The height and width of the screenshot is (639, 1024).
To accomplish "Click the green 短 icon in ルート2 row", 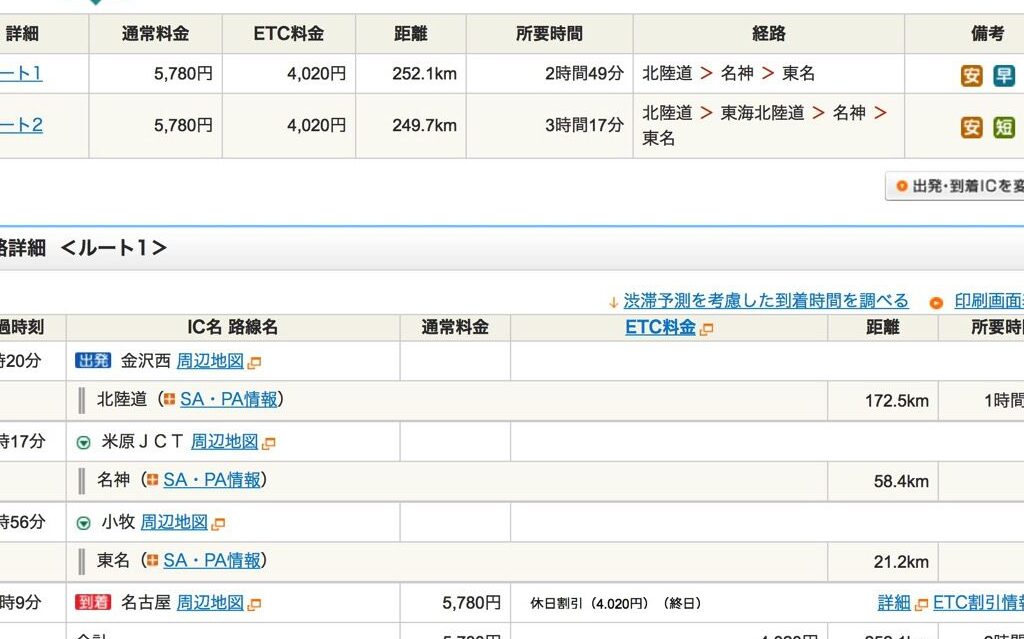I will pyautogui.click(x=1003, y=127).
